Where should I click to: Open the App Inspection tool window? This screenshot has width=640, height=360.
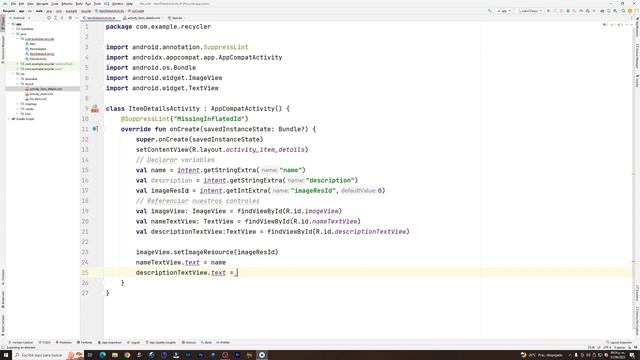click(110, 342)
